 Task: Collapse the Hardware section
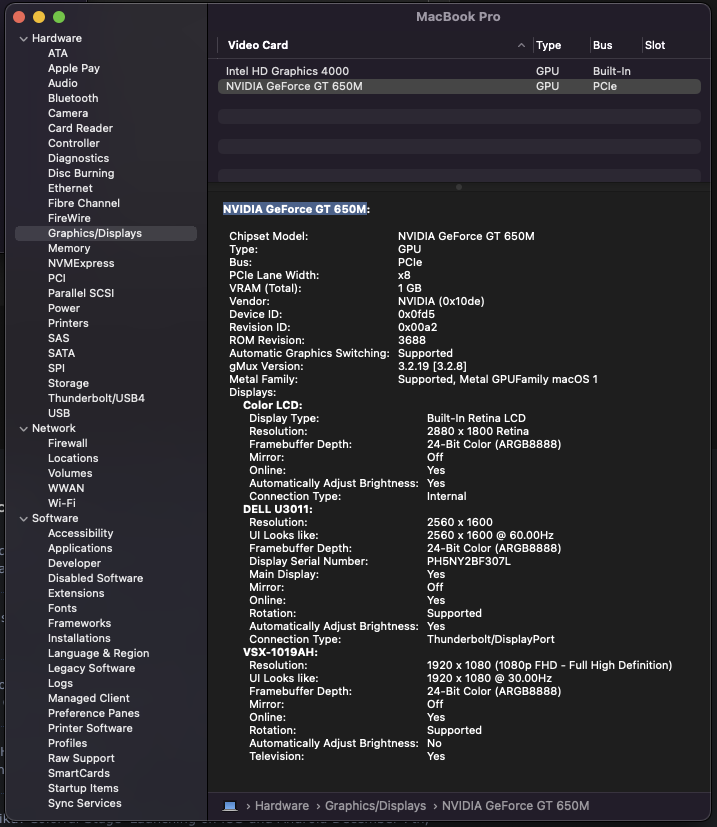pos(23,39)
